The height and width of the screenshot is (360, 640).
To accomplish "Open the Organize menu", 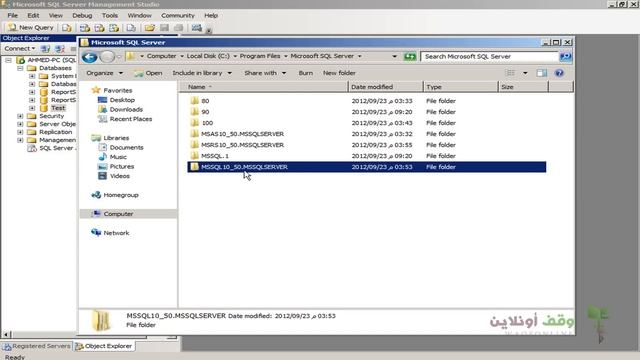I will [104, 73].
